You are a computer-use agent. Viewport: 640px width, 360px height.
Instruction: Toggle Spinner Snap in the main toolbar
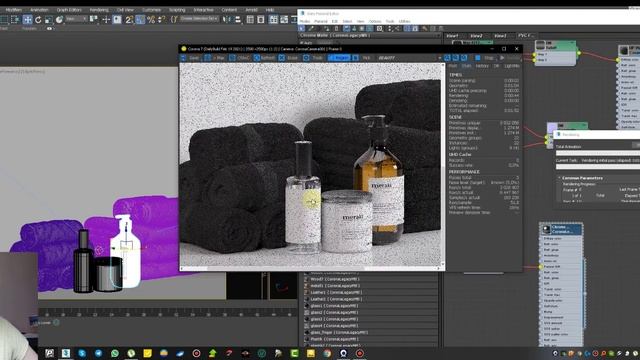click(162, 19)
